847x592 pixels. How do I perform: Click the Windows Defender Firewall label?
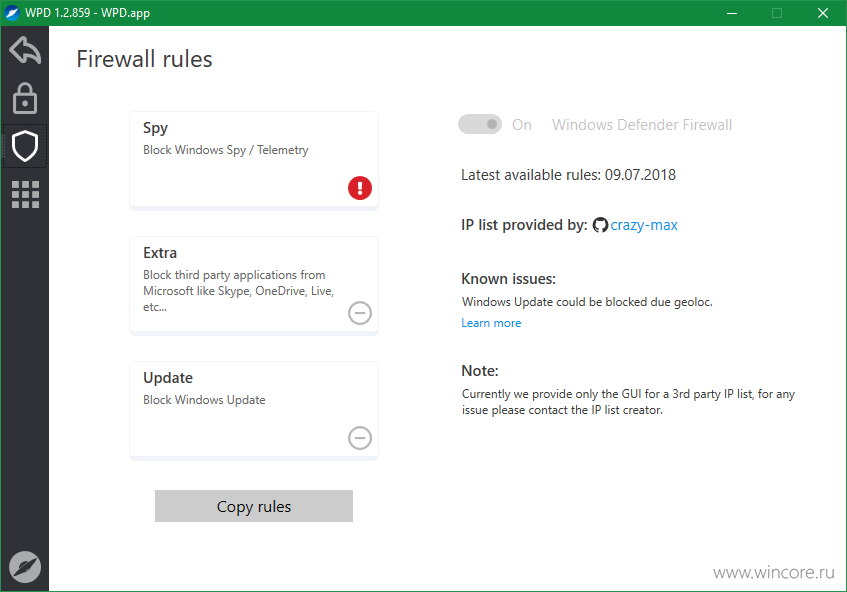coord(642,125)
